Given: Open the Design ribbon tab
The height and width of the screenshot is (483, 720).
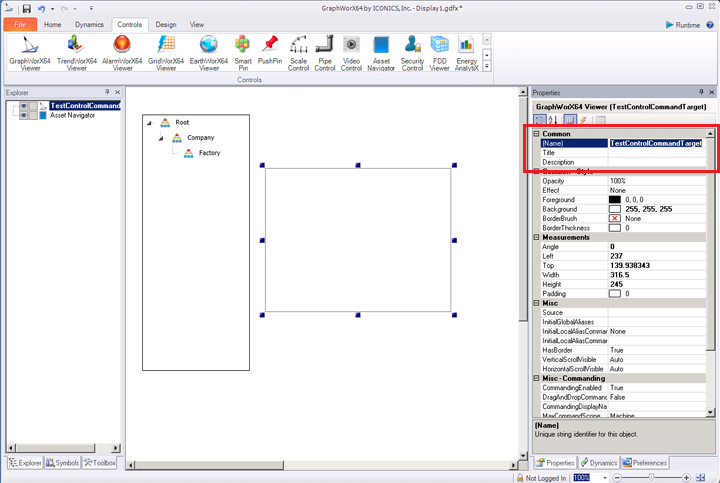Looking at the screenshot, I should click(x=166, y=23).
